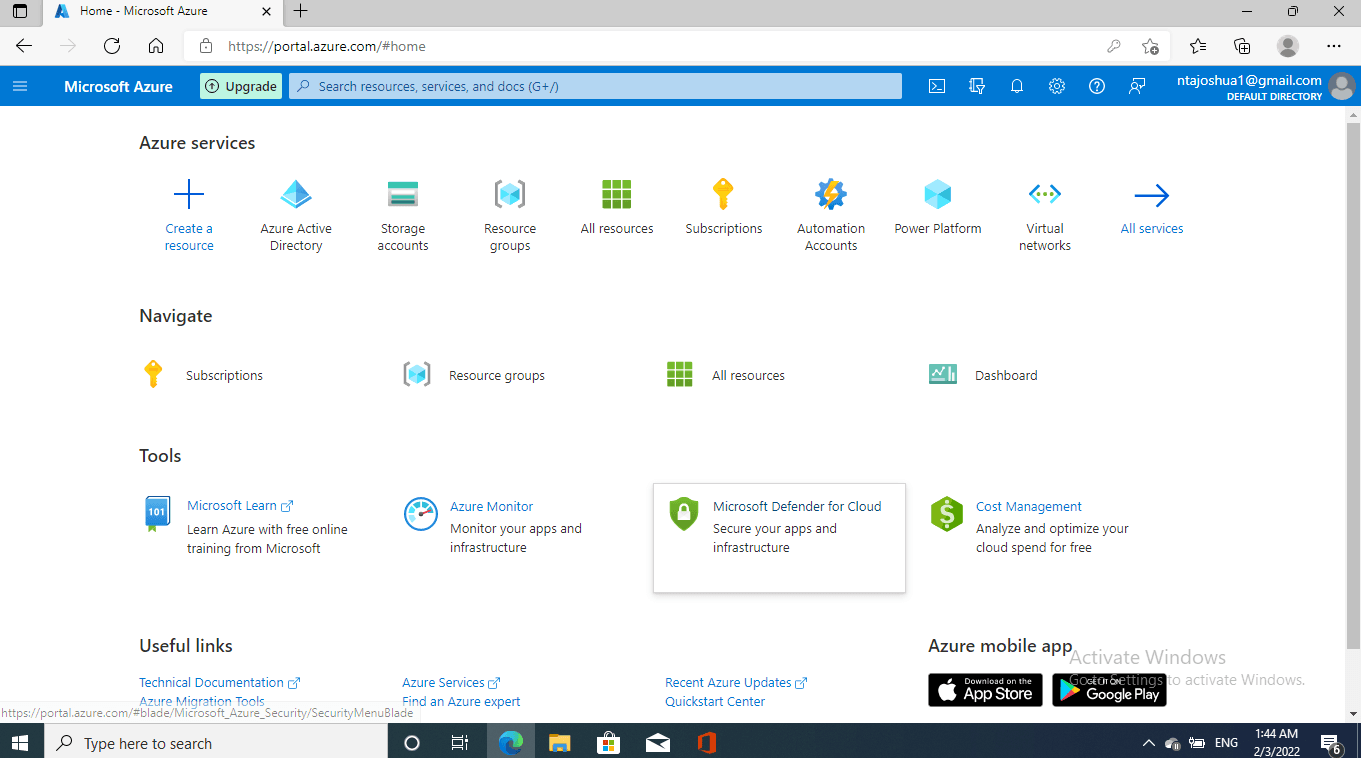This screenshot has height=758, width=1361.
Task: Click the Azure search resources box
Action: click(595, 86)
